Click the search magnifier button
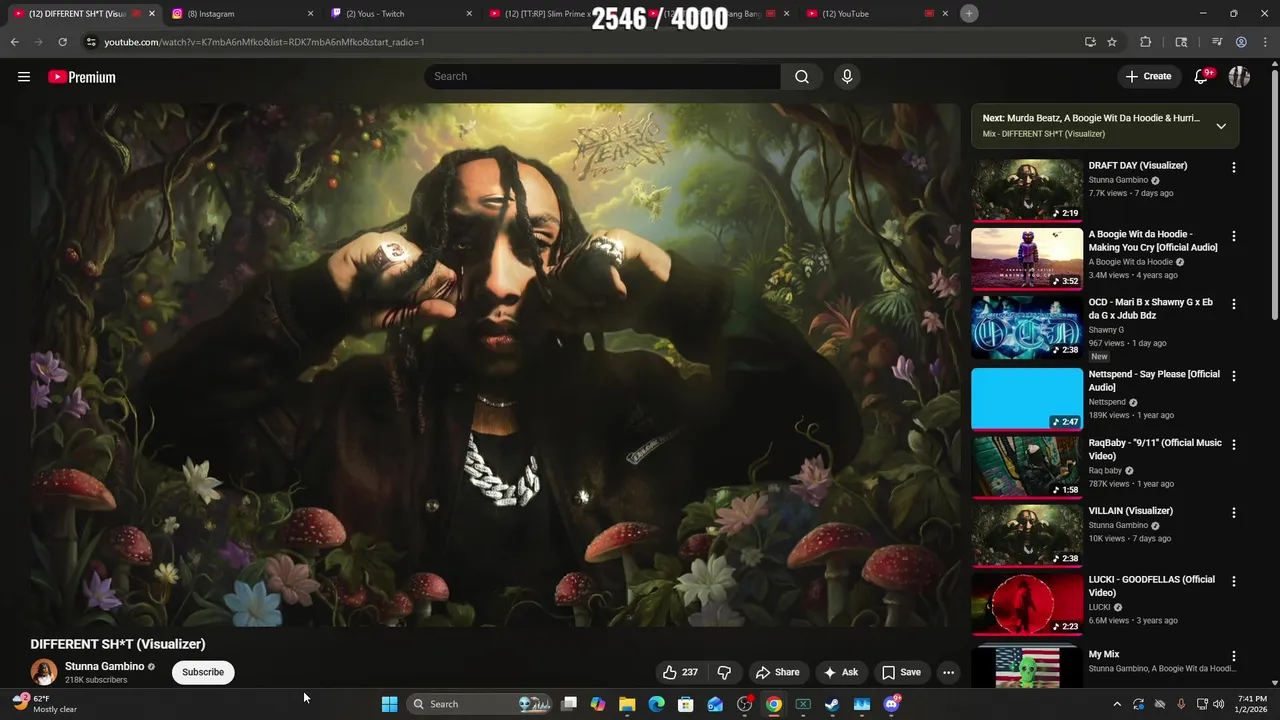This screenshot has height=720, width=1280. click(x=802, y=77)
